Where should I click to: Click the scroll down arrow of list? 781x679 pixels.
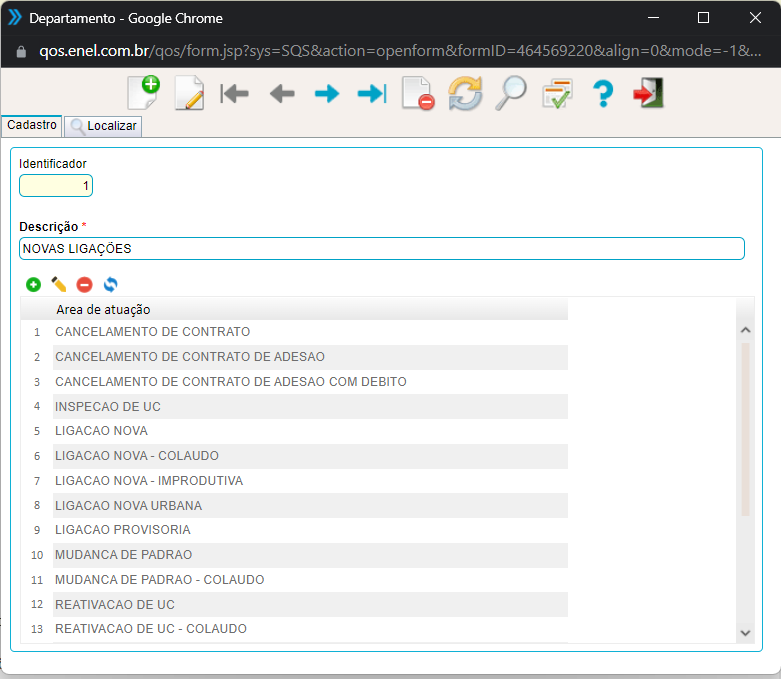(744, 632)
